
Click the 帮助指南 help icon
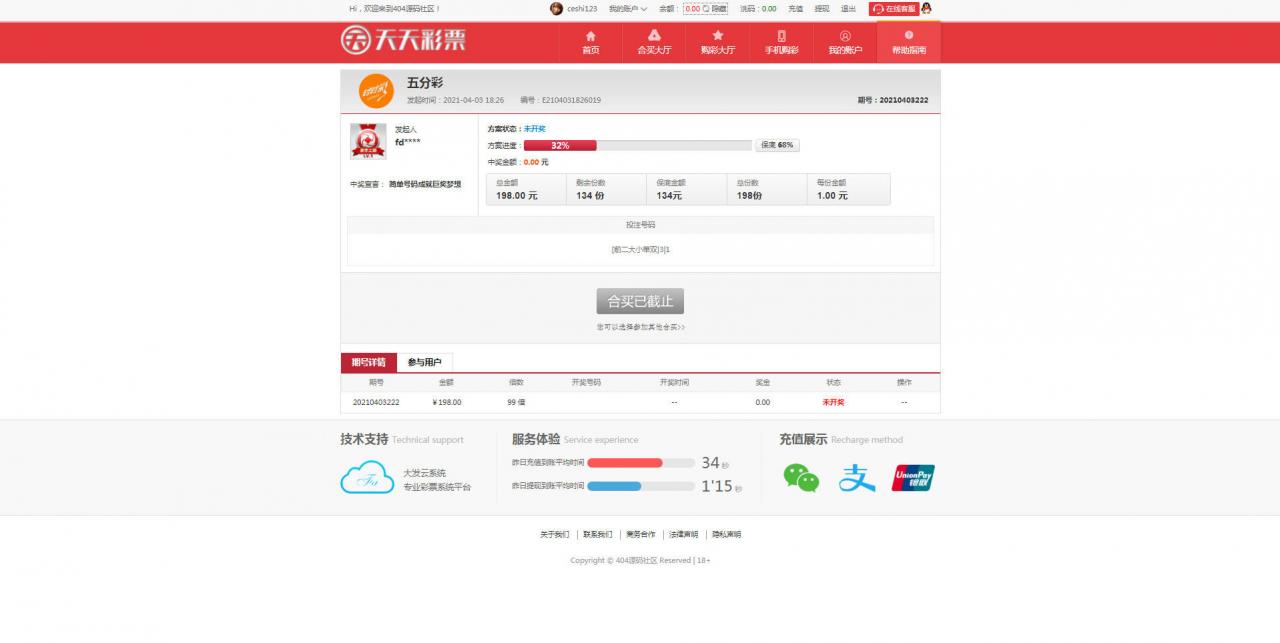[908, 36]
